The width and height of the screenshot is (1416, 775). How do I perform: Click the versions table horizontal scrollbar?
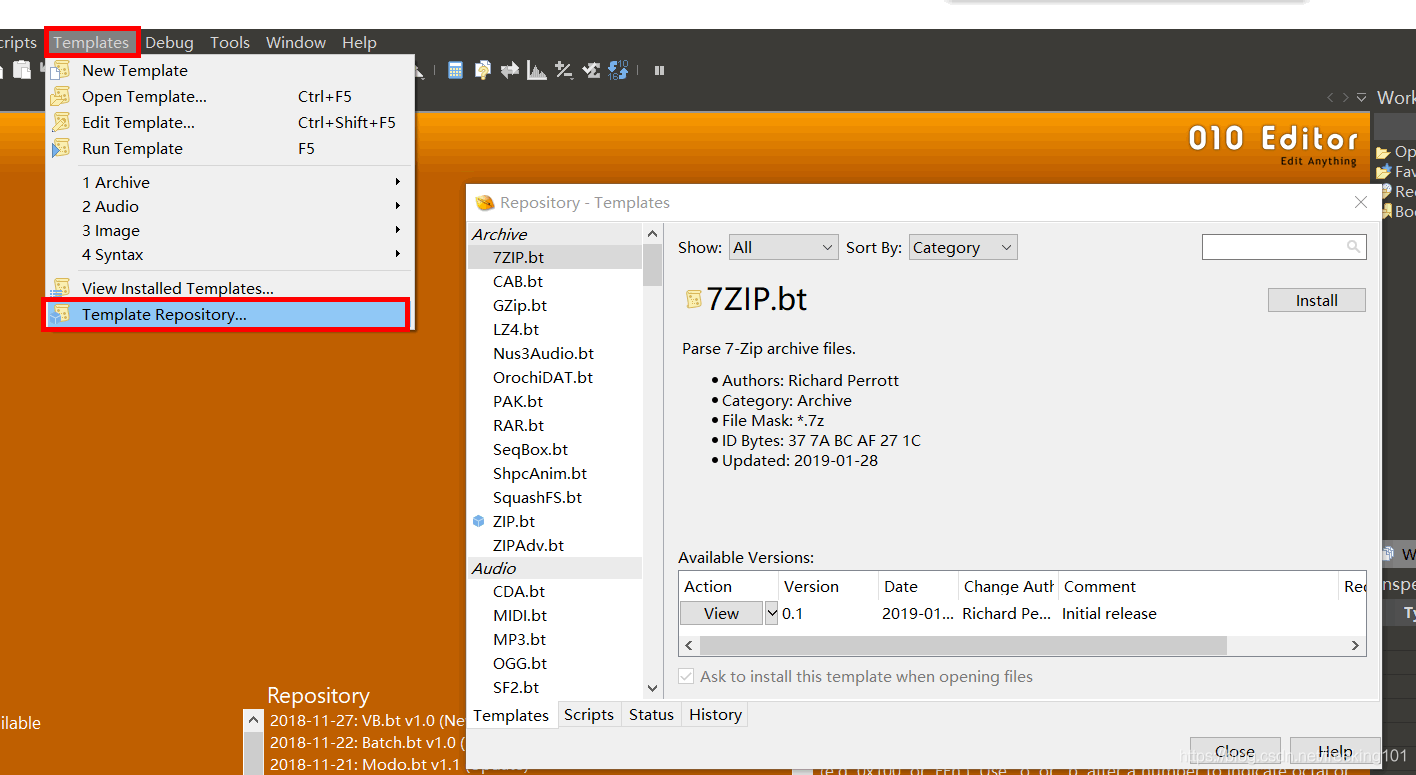click(961, 645)
